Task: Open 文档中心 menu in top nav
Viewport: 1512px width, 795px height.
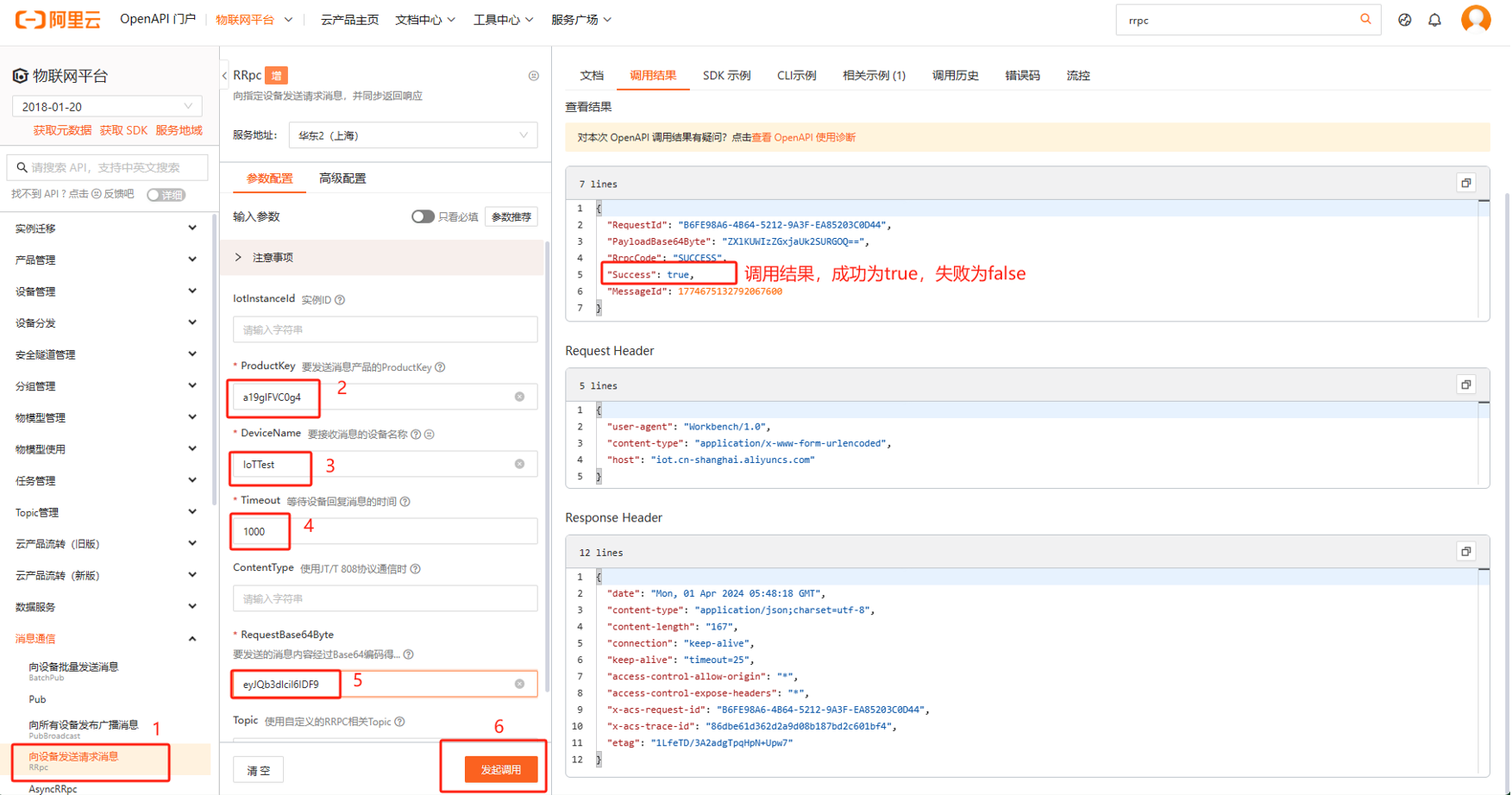Action: click(424, 19)
